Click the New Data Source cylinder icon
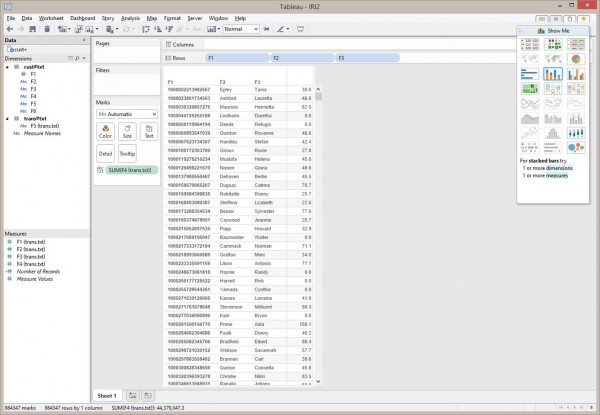Image resolution: width=600 pixels, height=415 pixels. point(47,29)
